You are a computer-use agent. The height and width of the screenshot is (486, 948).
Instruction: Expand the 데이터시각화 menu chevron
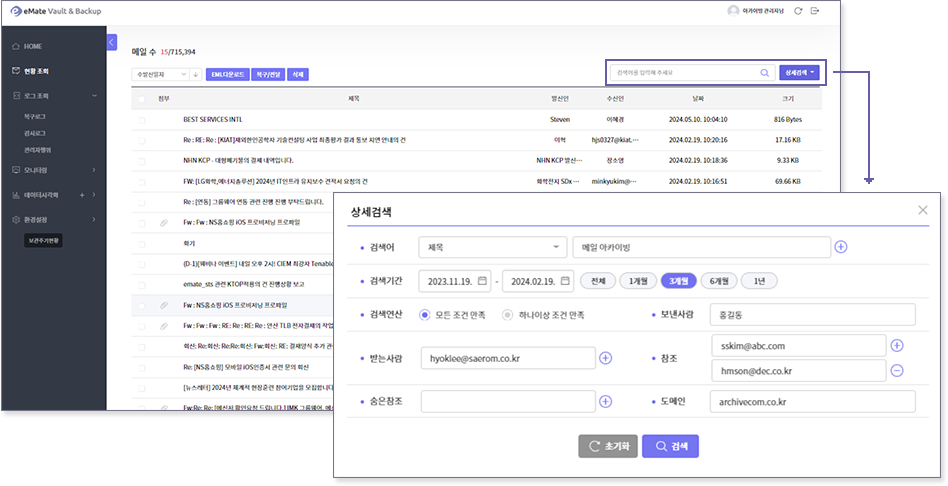point(94,195)
